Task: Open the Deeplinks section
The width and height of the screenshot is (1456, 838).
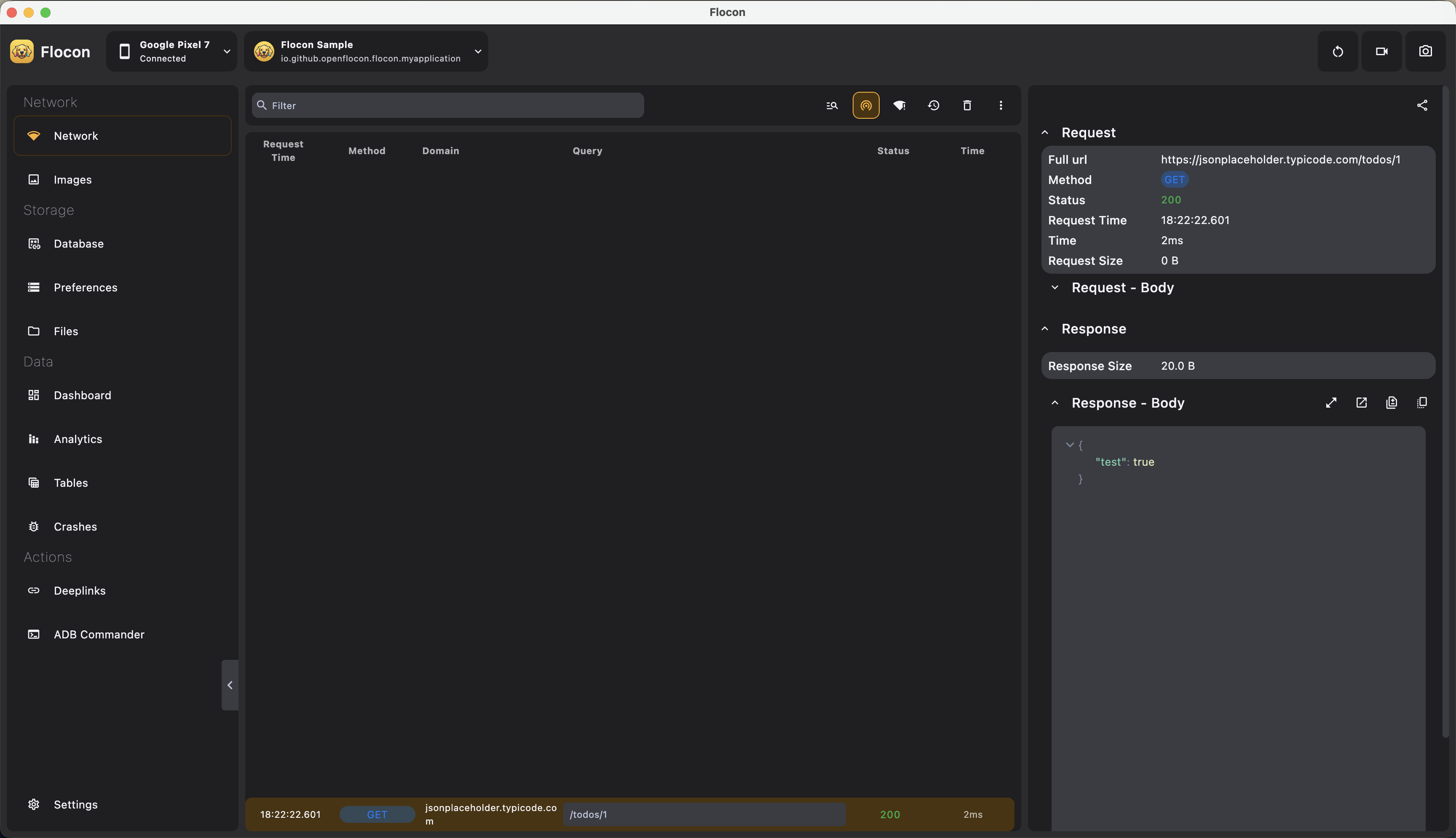Action: (x=123, y=590)
